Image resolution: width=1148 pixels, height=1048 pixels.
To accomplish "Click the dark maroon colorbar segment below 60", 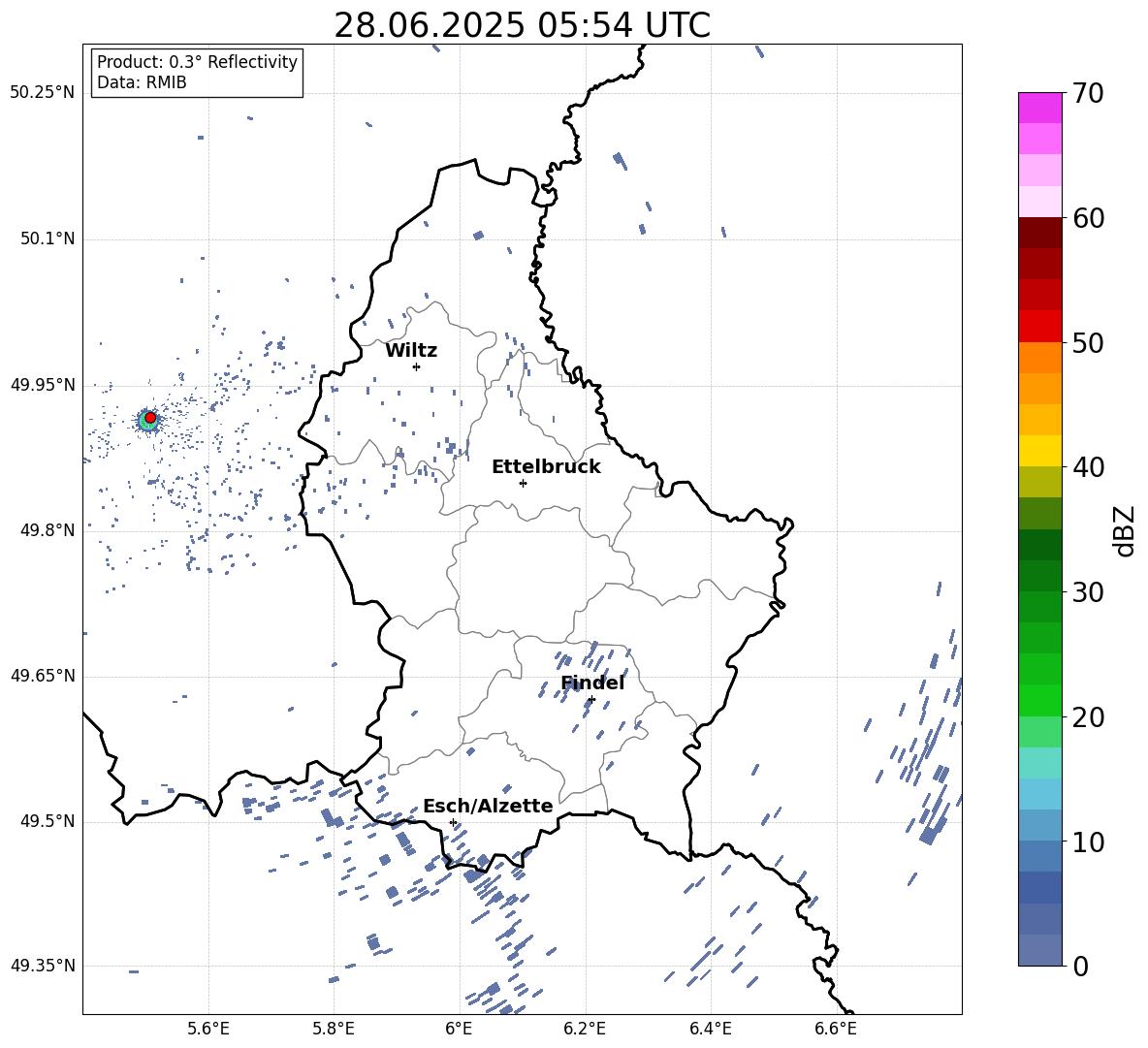I will [x=1039, y=233].
